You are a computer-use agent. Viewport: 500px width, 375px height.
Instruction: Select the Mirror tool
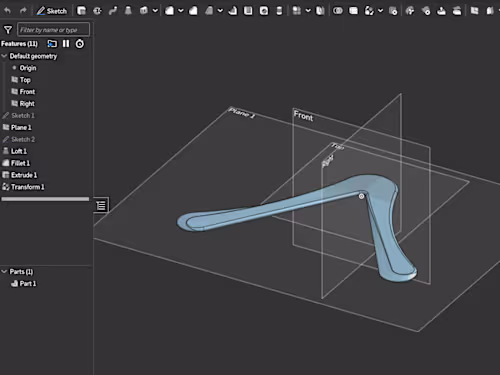[x=320, y=11]
